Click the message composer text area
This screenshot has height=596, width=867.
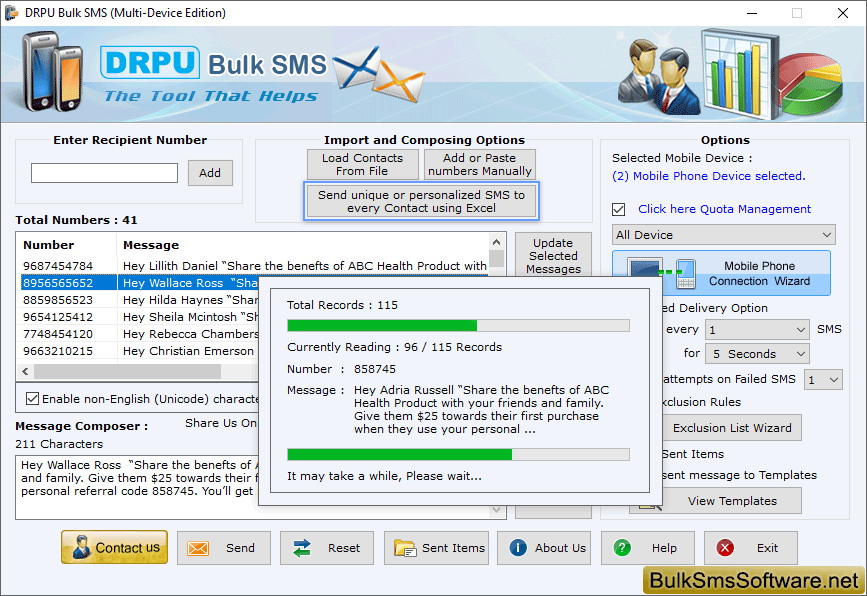[x=137, y=487]
